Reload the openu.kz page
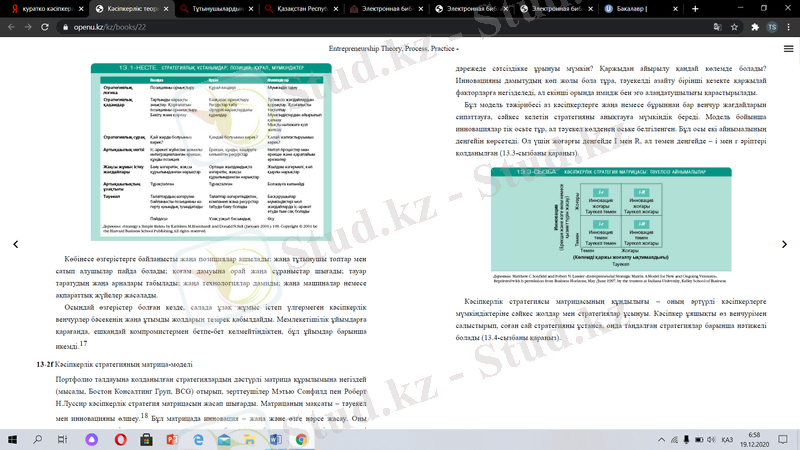The height and width of the screenshot is (450, 800). [x=45, y=27]
